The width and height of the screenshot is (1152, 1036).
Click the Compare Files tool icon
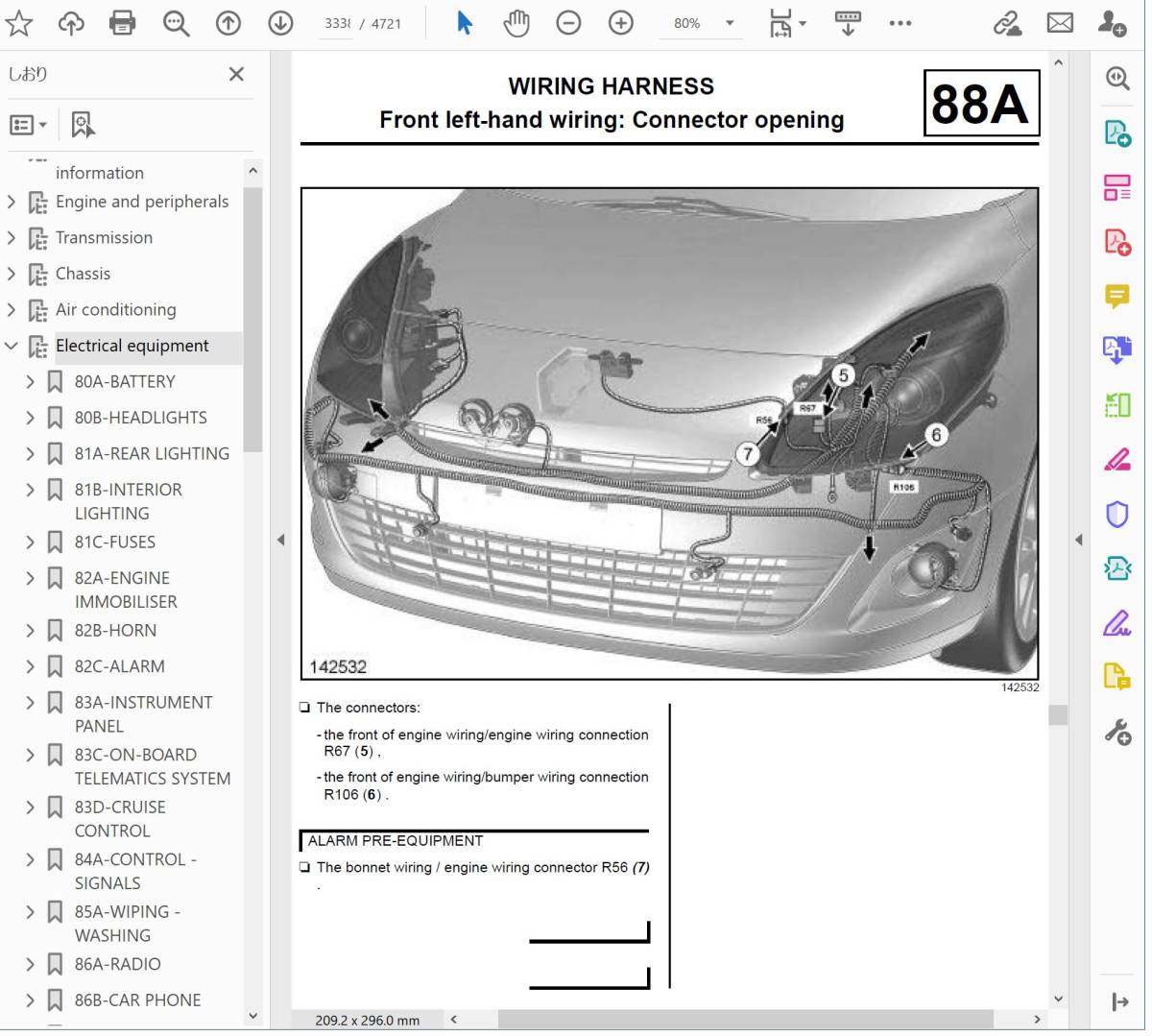pos(1117,405)
